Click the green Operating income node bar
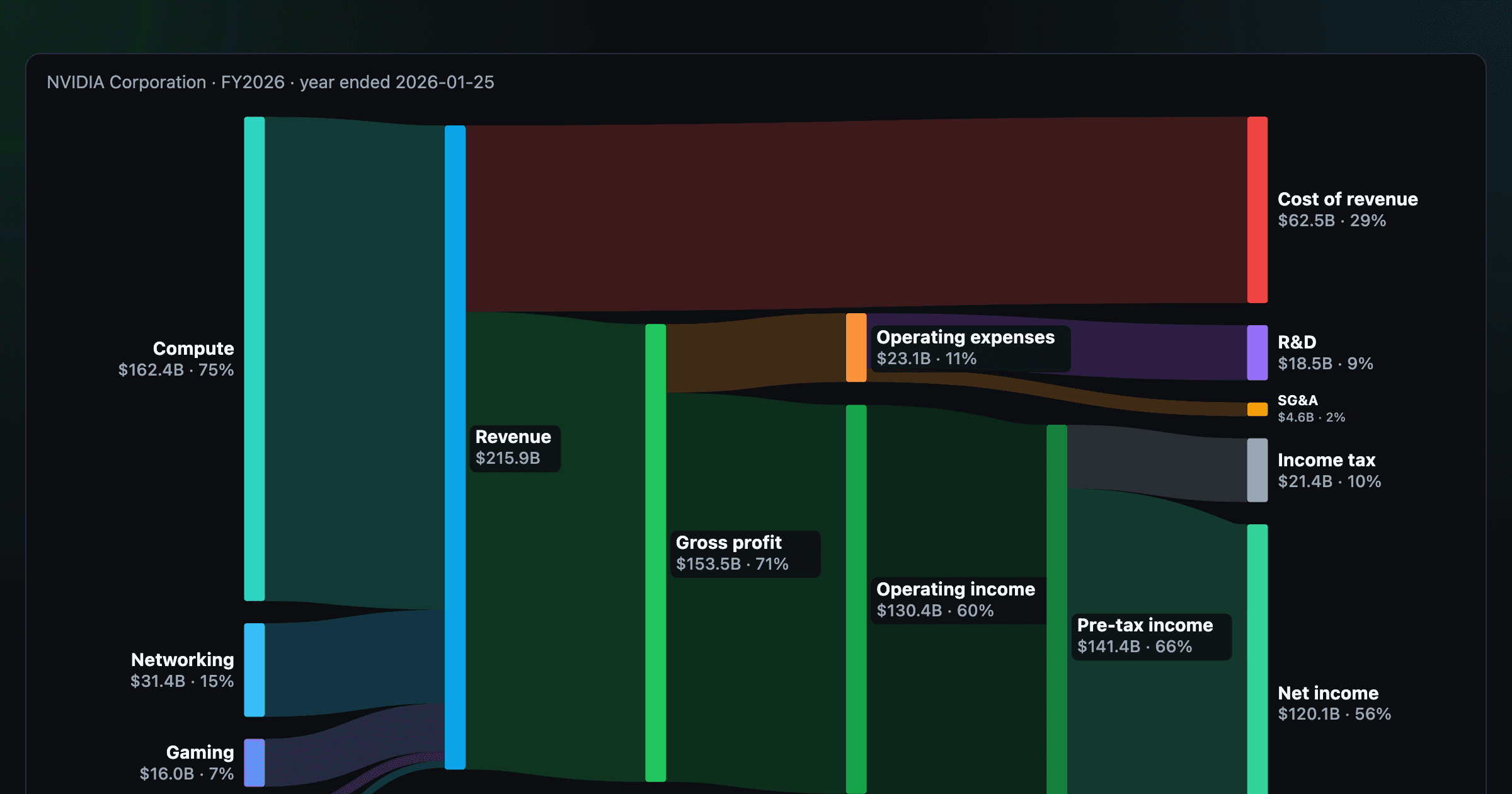This screenshot has height=794, width=1512. pyautogui.click(x=856, y=599)
